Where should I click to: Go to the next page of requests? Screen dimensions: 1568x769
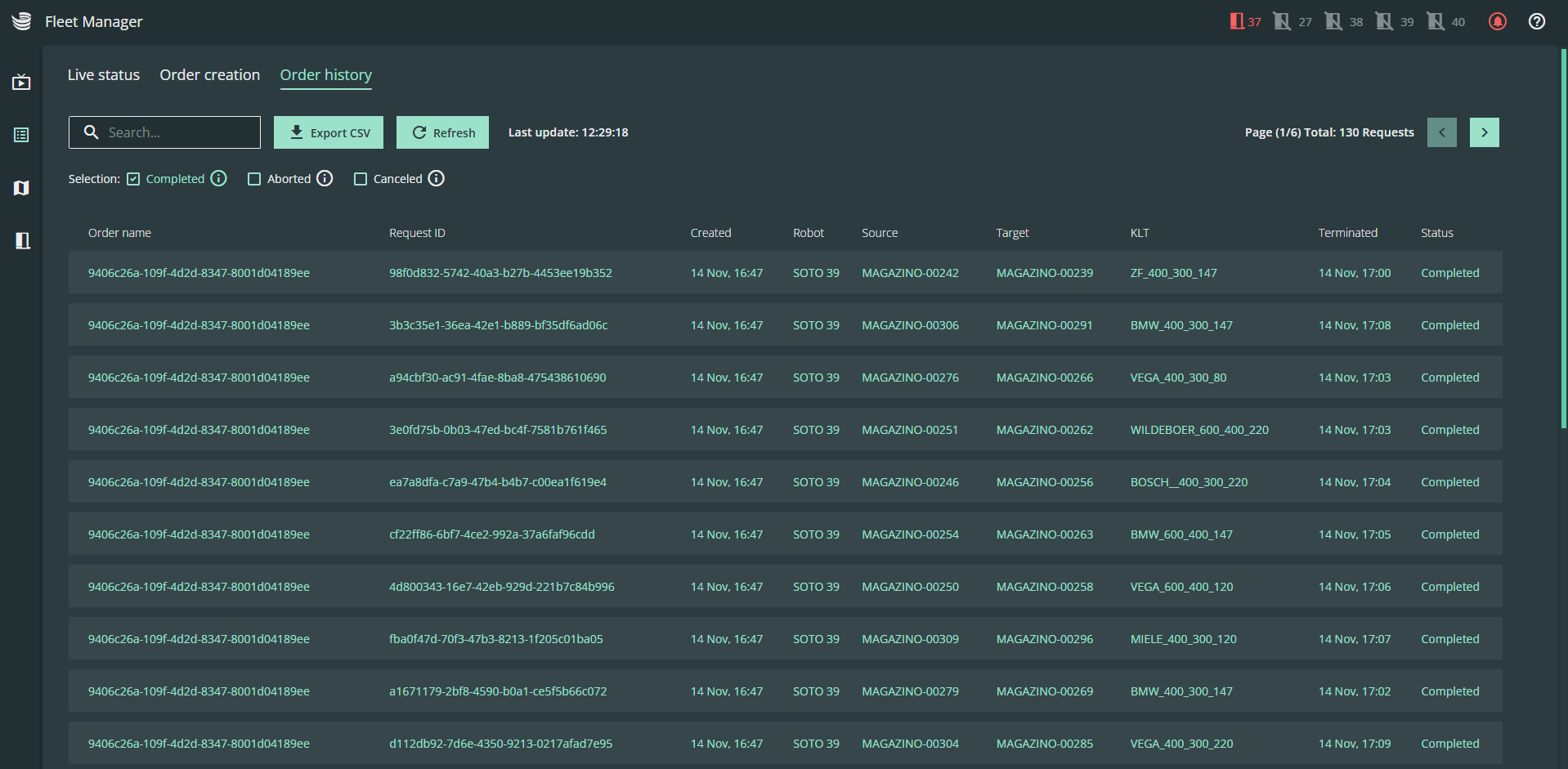(1484, 132)
